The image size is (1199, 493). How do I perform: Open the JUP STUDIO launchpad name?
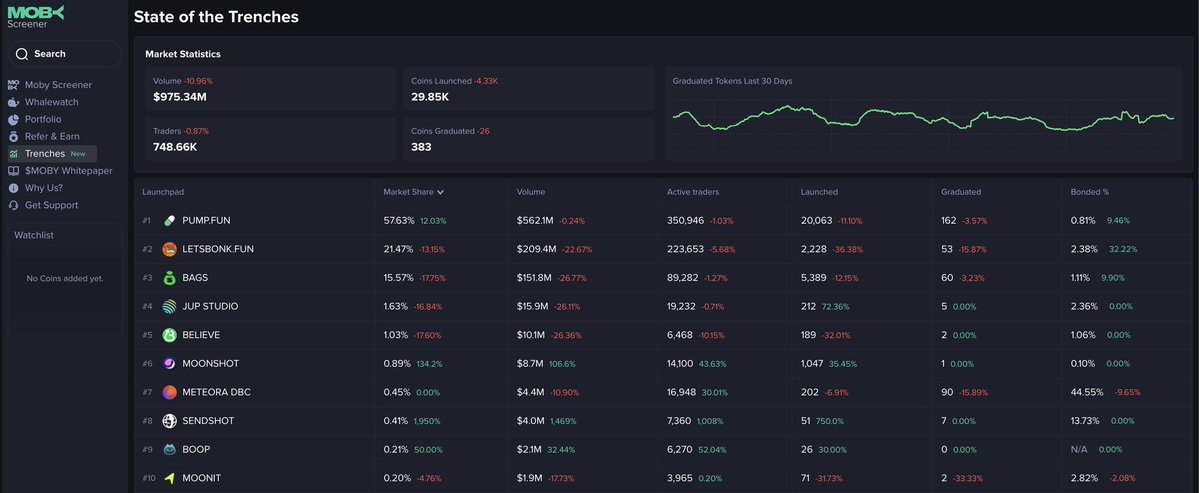[x=210, y=307]
